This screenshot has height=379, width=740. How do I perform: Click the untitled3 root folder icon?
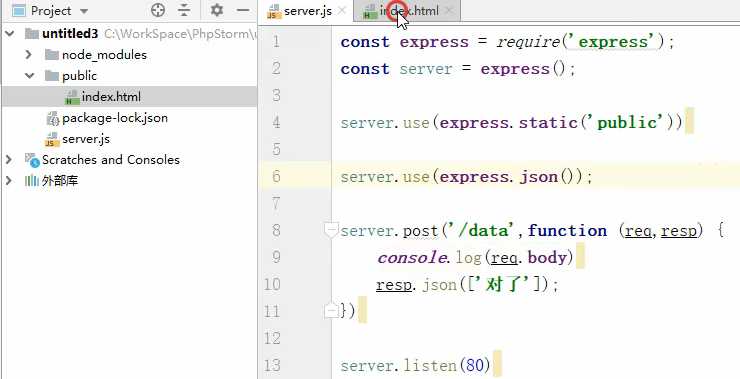(32, 34)
